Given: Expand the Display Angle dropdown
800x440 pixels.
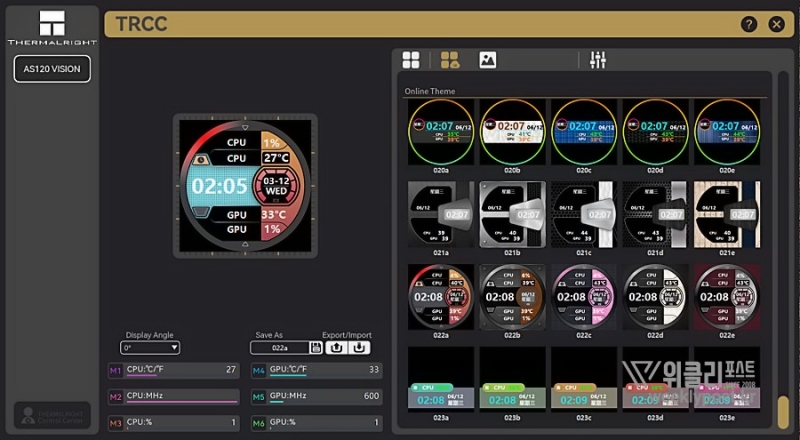Looking at the screenshot, I should [150, 348].
